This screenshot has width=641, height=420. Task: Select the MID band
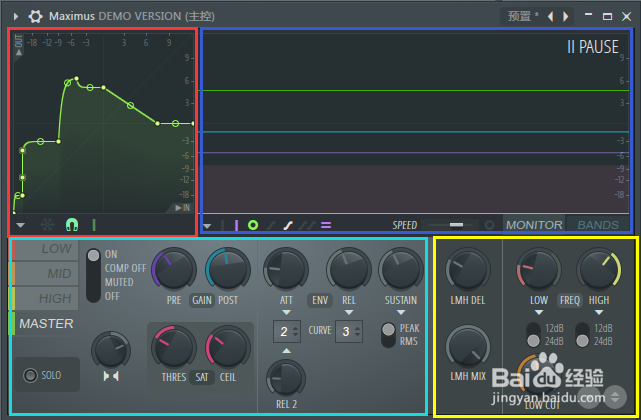45,273
